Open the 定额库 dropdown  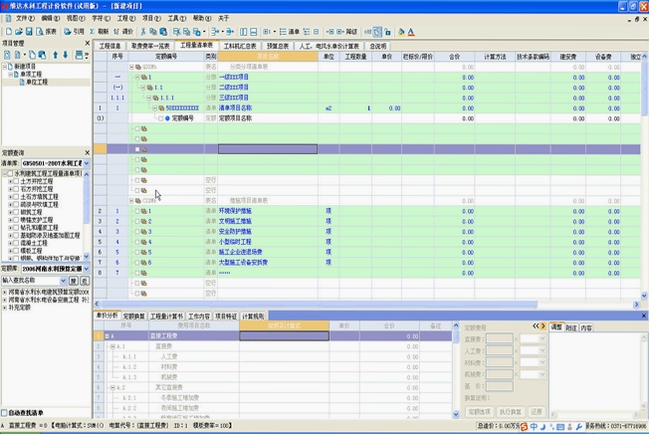tap(87, 269)
